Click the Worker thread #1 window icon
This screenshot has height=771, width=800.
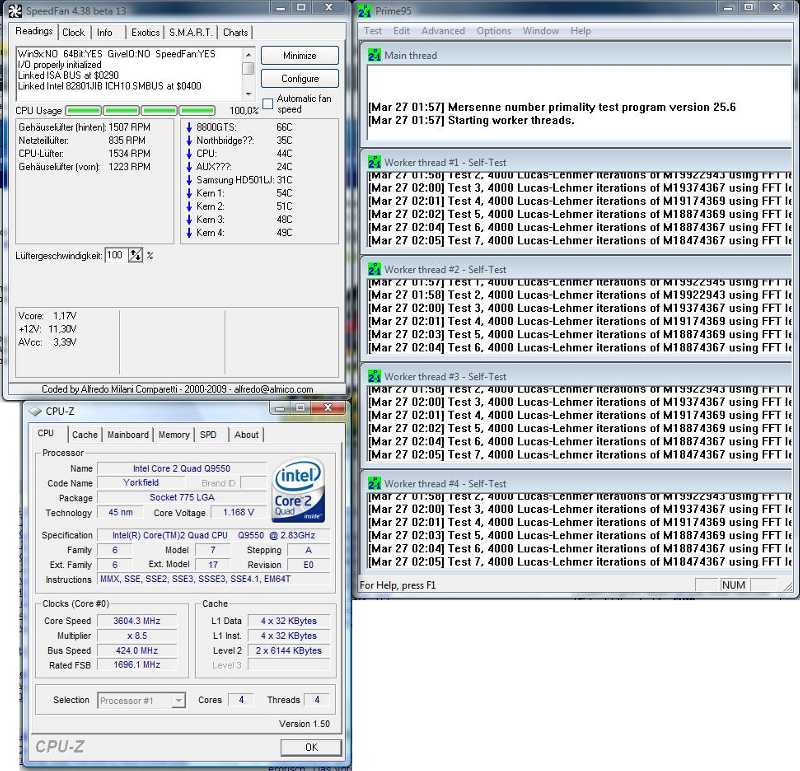(374, 162)
